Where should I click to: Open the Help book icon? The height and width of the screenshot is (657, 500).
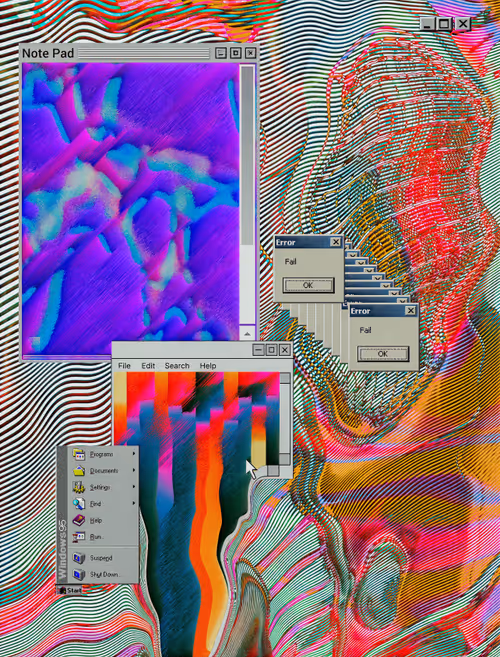[x=79, y=520]
